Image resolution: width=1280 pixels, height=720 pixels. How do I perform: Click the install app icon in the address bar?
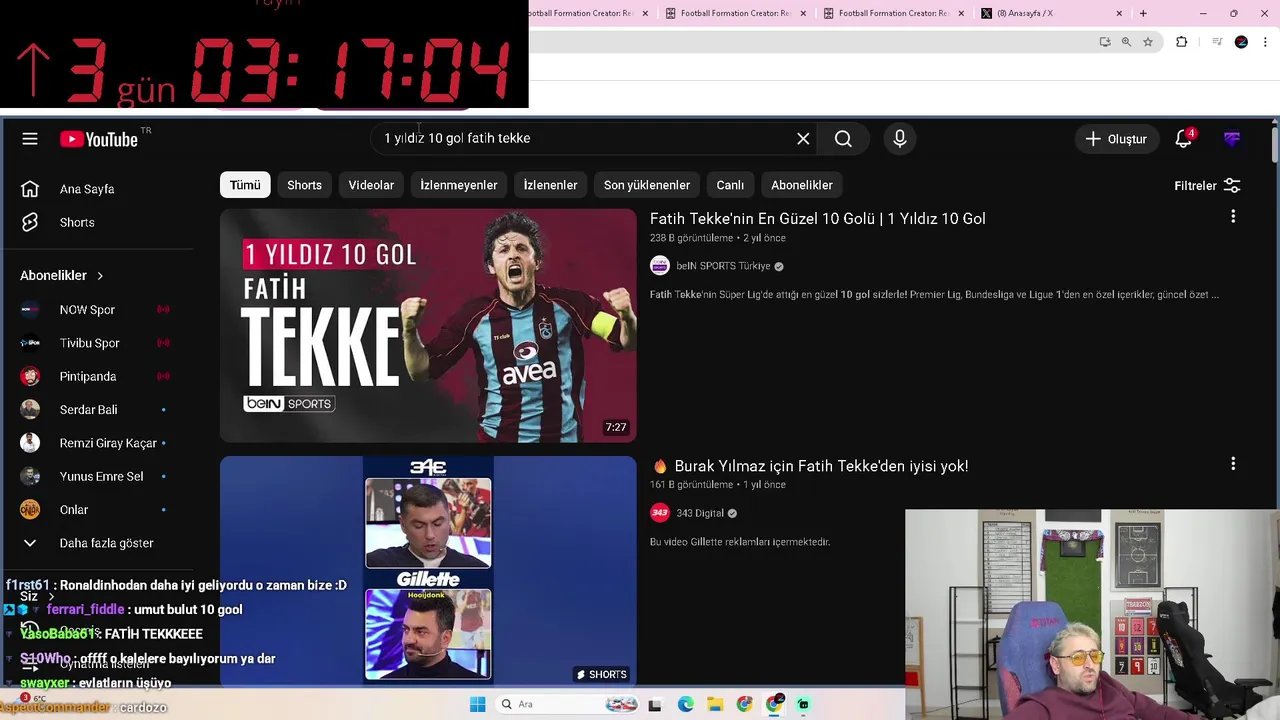pyautogui.click(x=1105, y=42)
